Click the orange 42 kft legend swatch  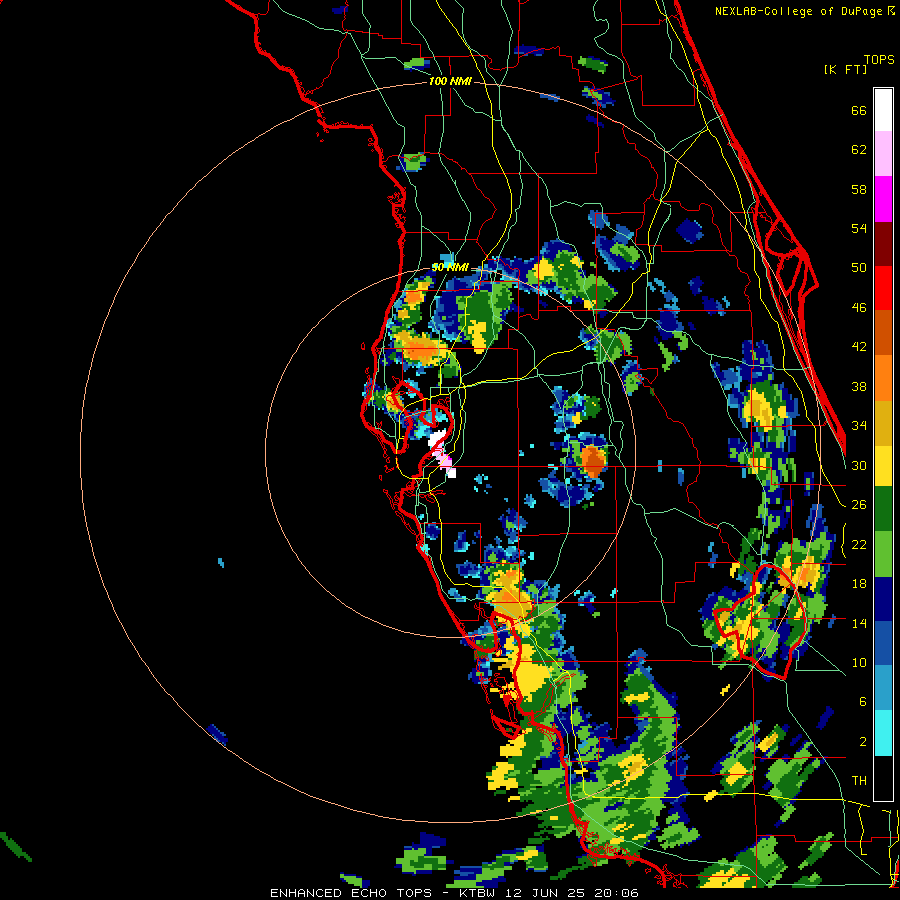tap(883, 377)
